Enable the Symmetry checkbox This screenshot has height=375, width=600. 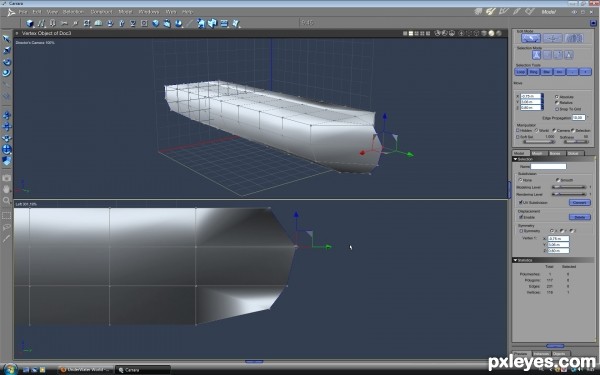521,231
